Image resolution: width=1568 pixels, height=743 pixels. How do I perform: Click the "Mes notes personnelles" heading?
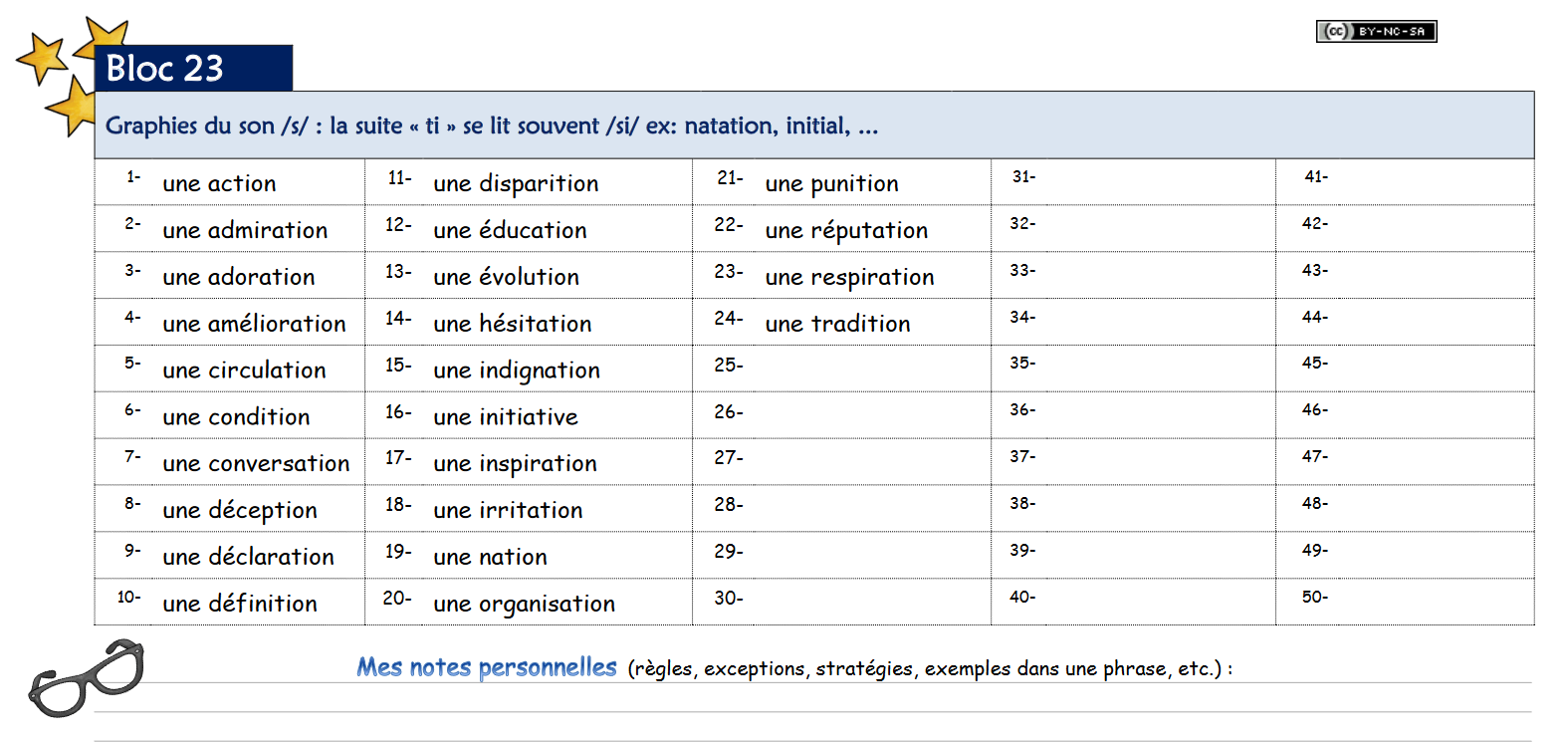[x=487, y=667]
